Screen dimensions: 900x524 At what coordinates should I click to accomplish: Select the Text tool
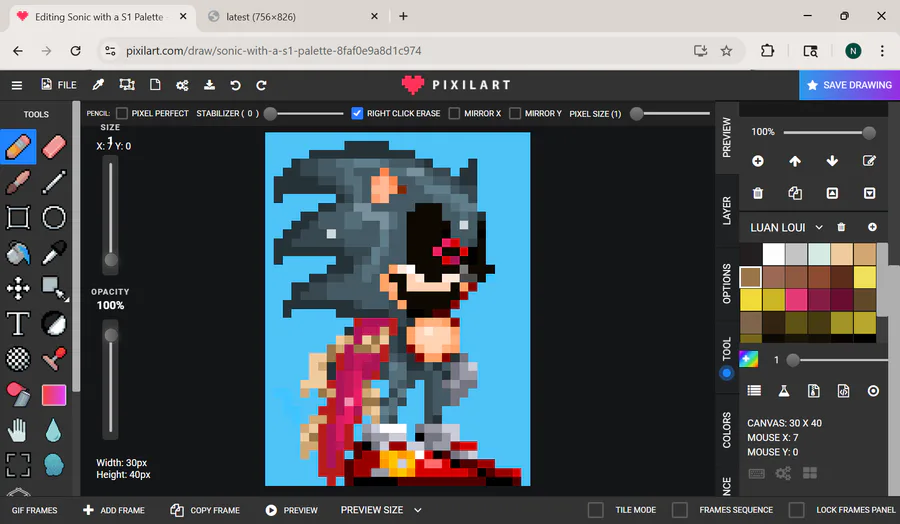click(18, 324)
